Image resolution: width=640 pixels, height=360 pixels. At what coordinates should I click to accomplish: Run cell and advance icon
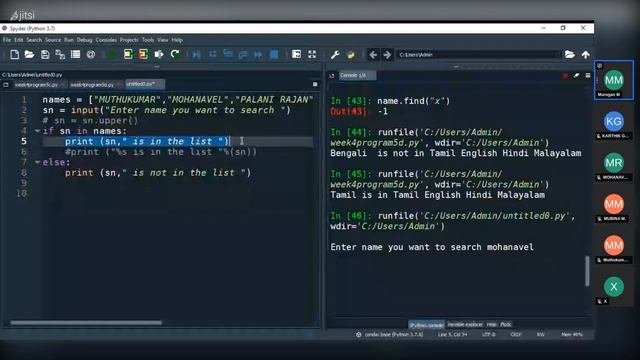(x=143, y=54)
